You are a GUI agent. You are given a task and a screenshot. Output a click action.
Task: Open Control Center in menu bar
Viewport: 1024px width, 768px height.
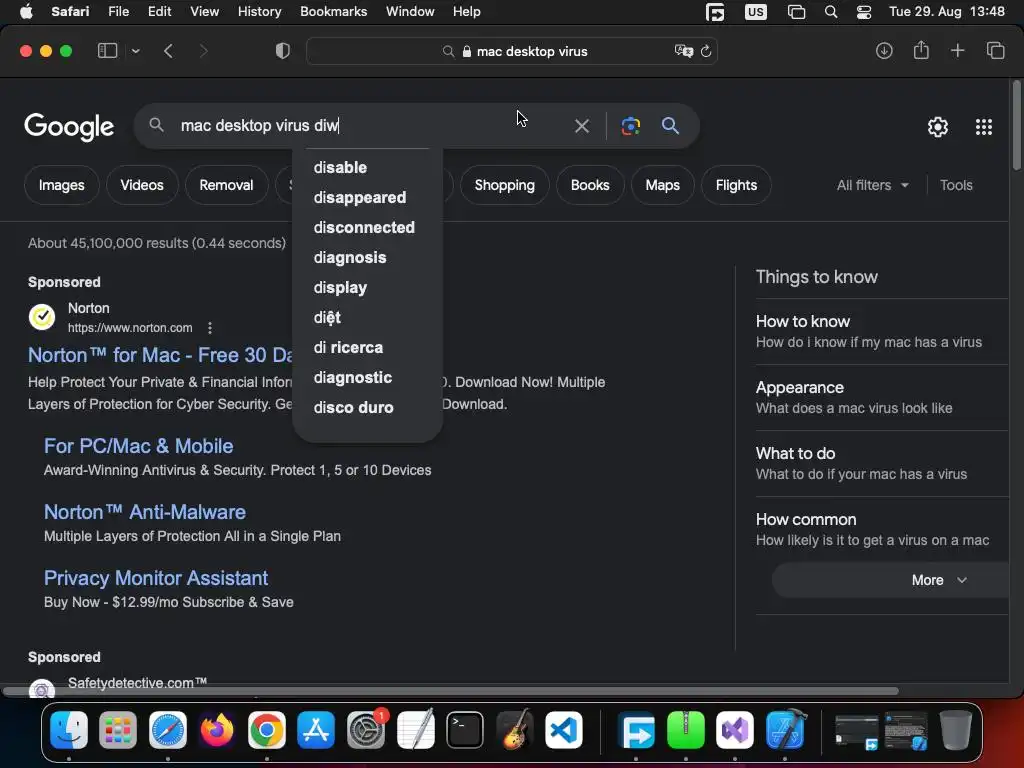pyautogui.click(x=864, y=12)
